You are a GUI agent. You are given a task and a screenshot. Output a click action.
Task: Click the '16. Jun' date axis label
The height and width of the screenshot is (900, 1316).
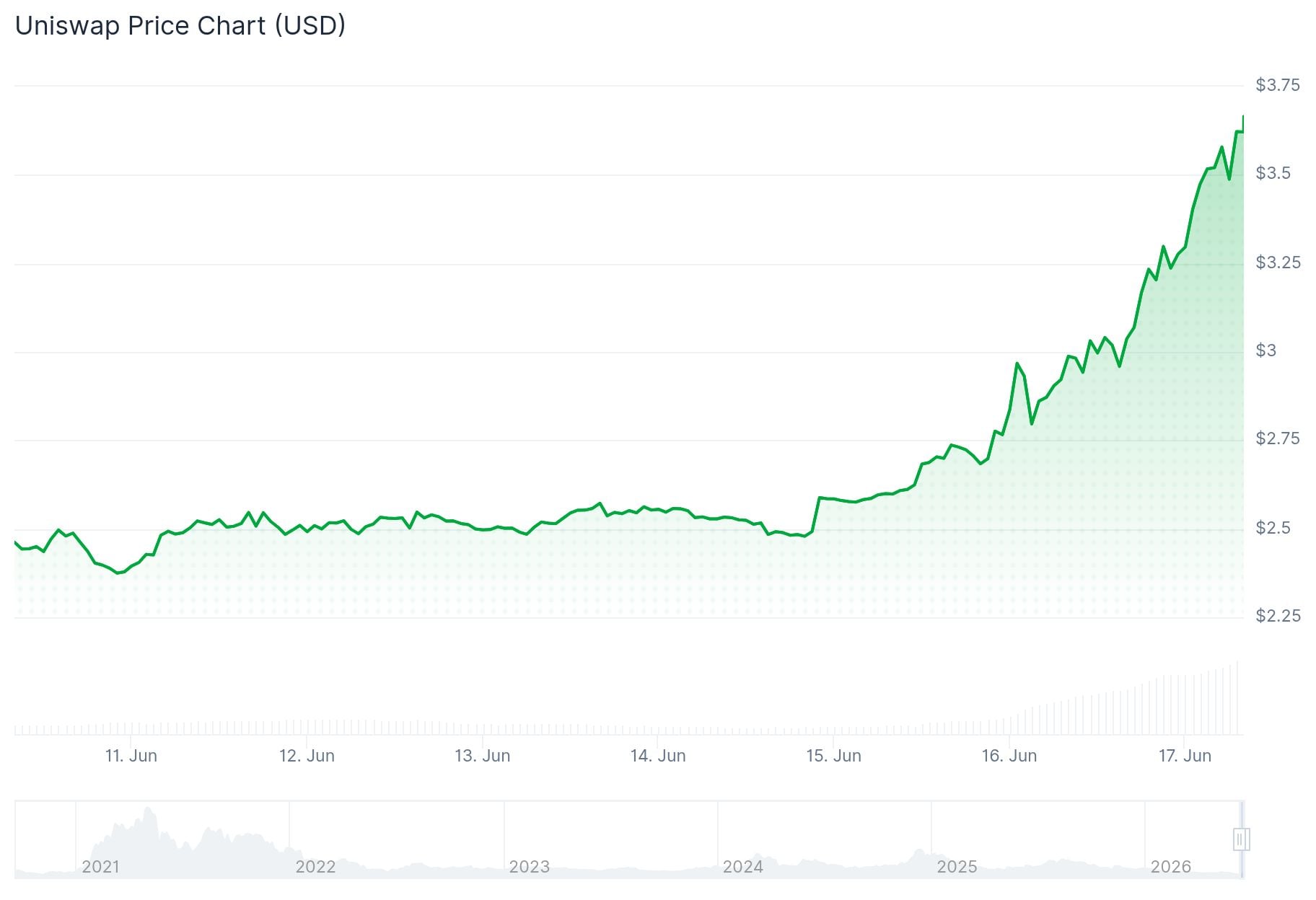click(1009, 756)
